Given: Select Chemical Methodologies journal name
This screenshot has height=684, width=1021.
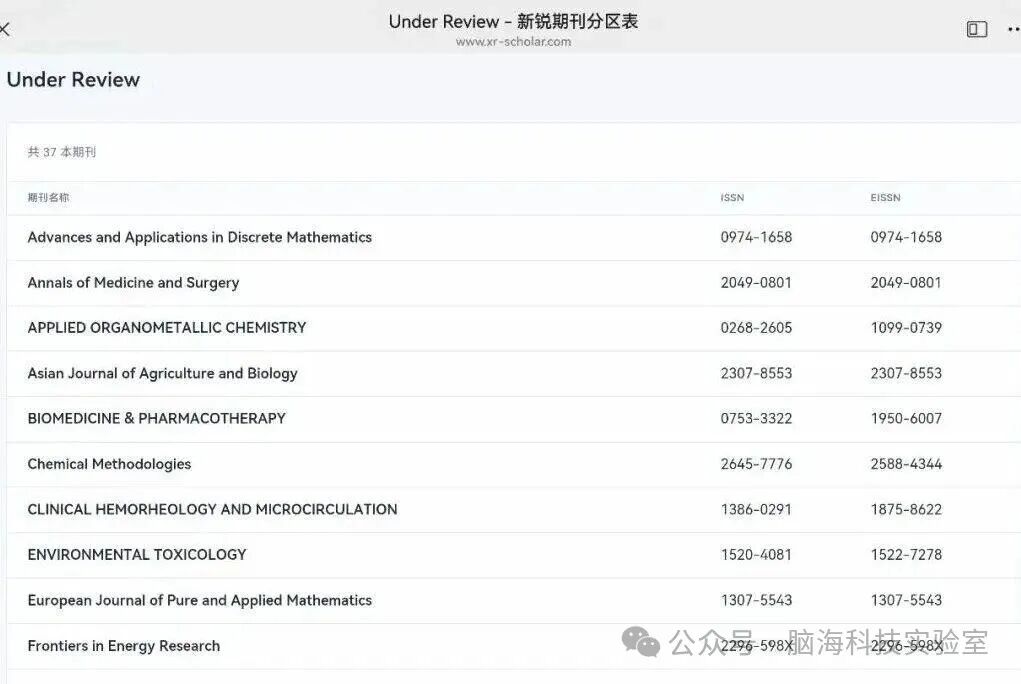Looking at the screenshot, I should click(x=109, y=464).
